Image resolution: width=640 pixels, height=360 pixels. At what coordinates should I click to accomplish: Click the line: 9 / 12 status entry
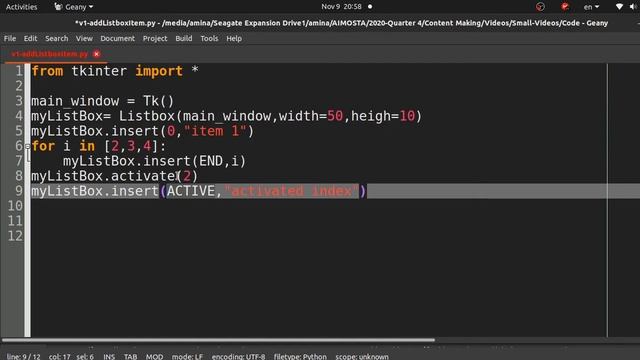pyautogui.click(x=23, y=356)
